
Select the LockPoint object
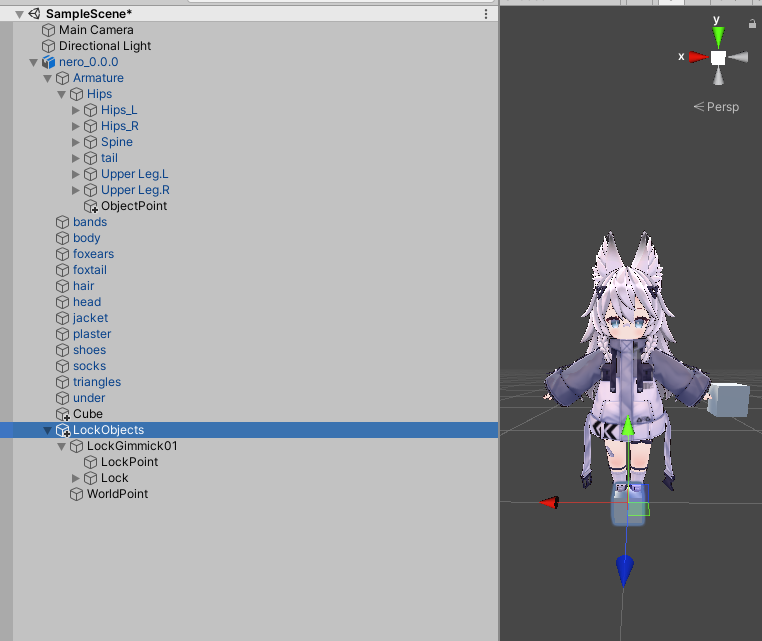coord(129,462)
